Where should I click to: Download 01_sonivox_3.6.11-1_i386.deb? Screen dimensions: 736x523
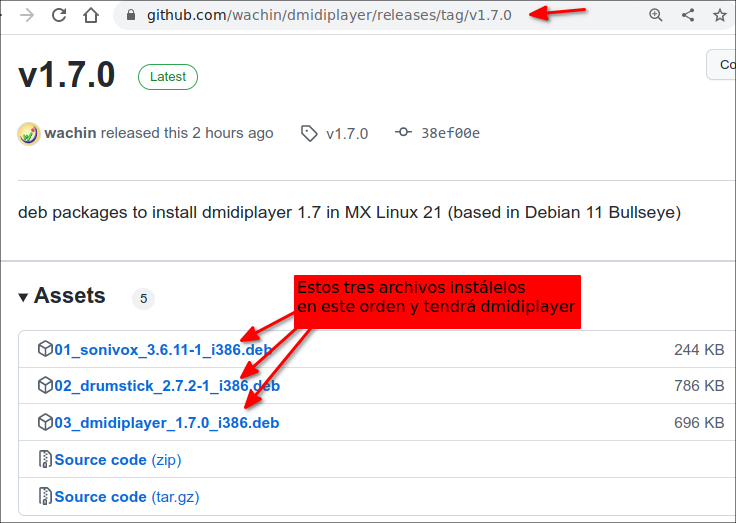point(163,350)
